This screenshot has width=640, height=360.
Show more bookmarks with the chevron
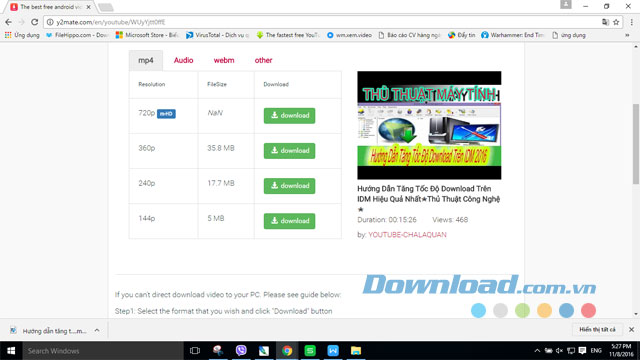click(x=627, y=35)
